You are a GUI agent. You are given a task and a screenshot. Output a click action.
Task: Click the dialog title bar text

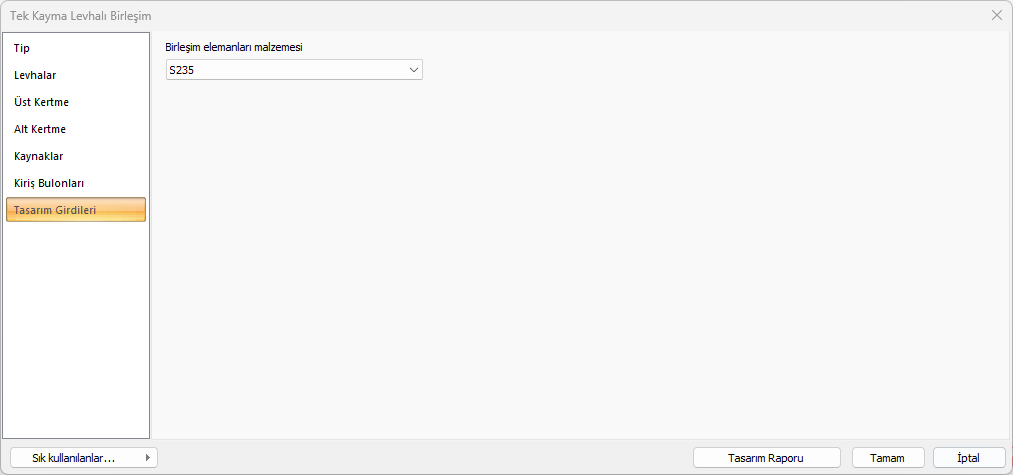[x=81, y=16]
